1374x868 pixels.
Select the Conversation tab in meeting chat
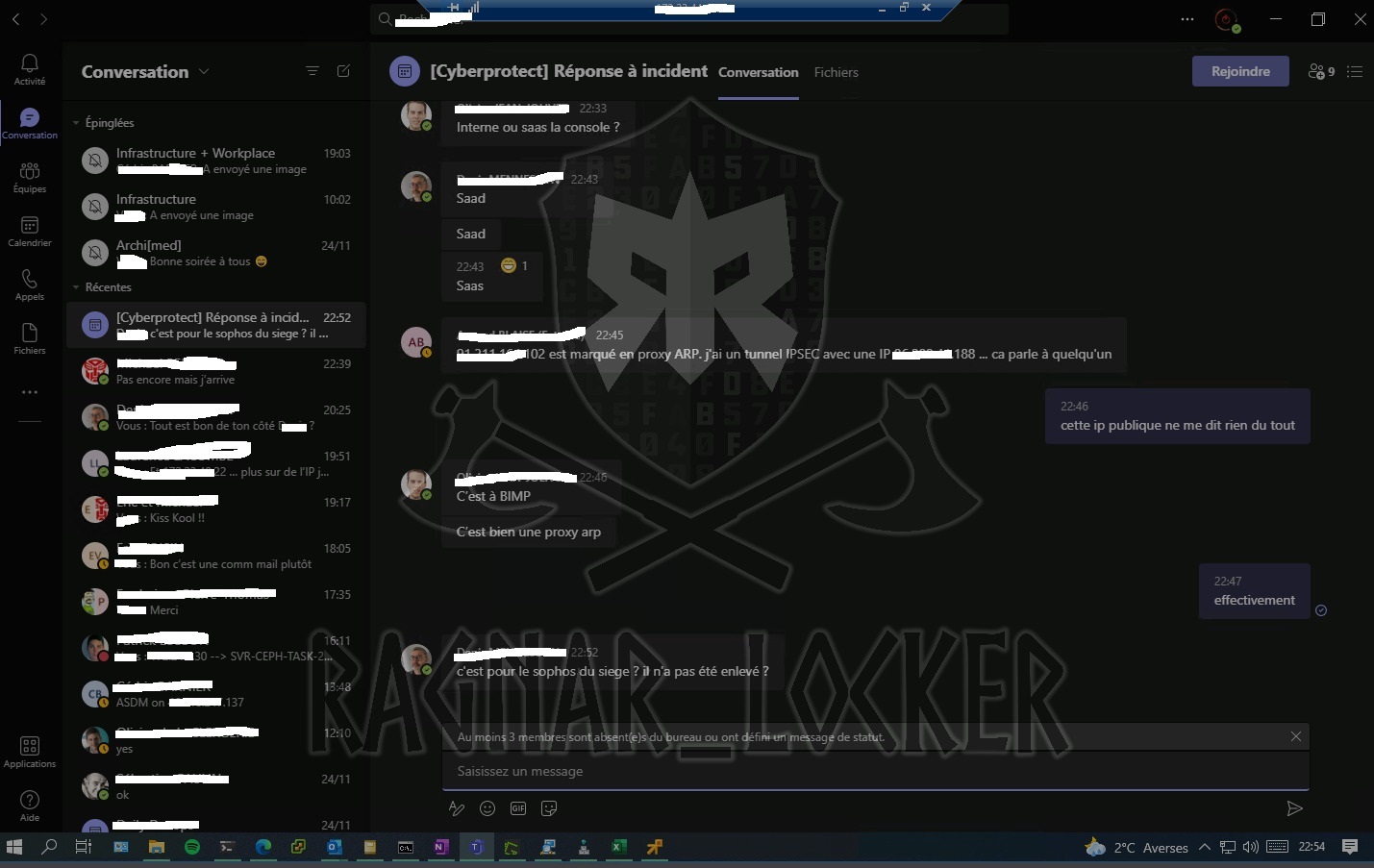tap(759, 72)
